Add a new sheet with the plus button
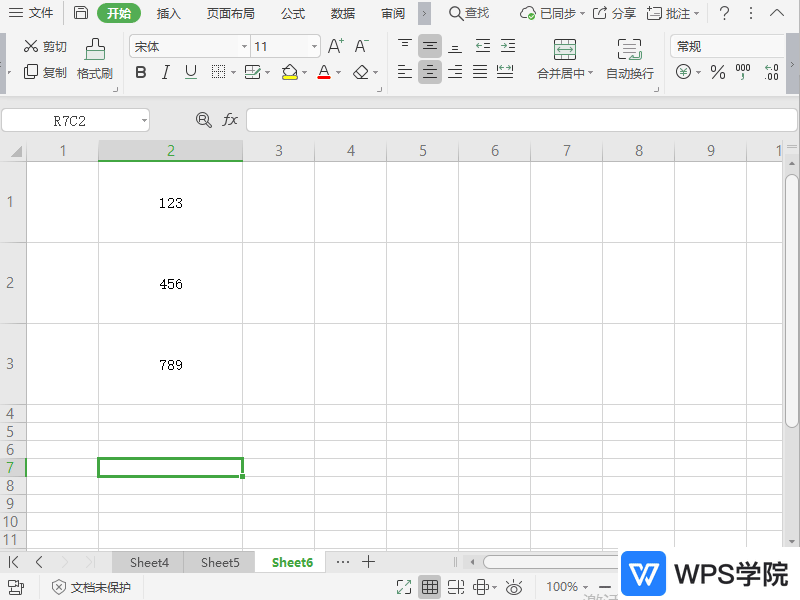The width and height of the screenshot is (800, 600). [368, 562]
